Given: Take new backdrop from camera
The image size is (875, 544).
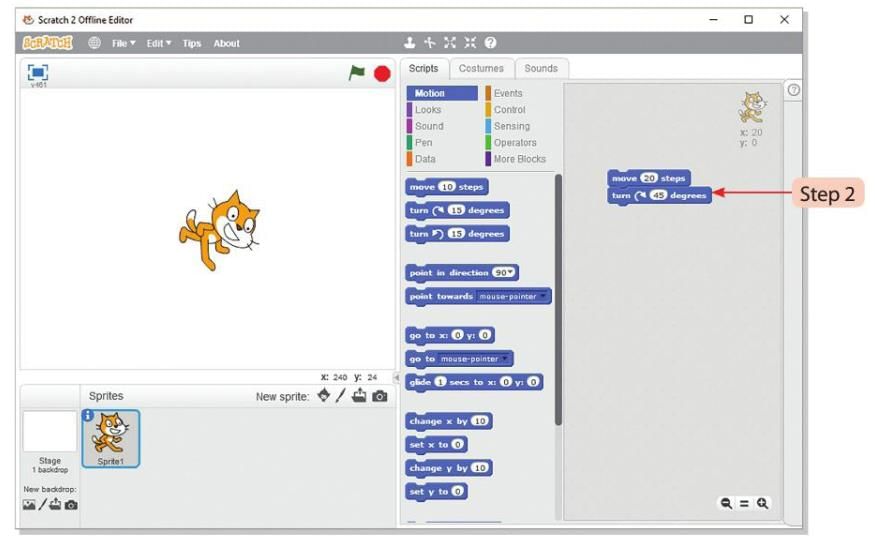Looking at the screenshot, I should tap(71, 505).
